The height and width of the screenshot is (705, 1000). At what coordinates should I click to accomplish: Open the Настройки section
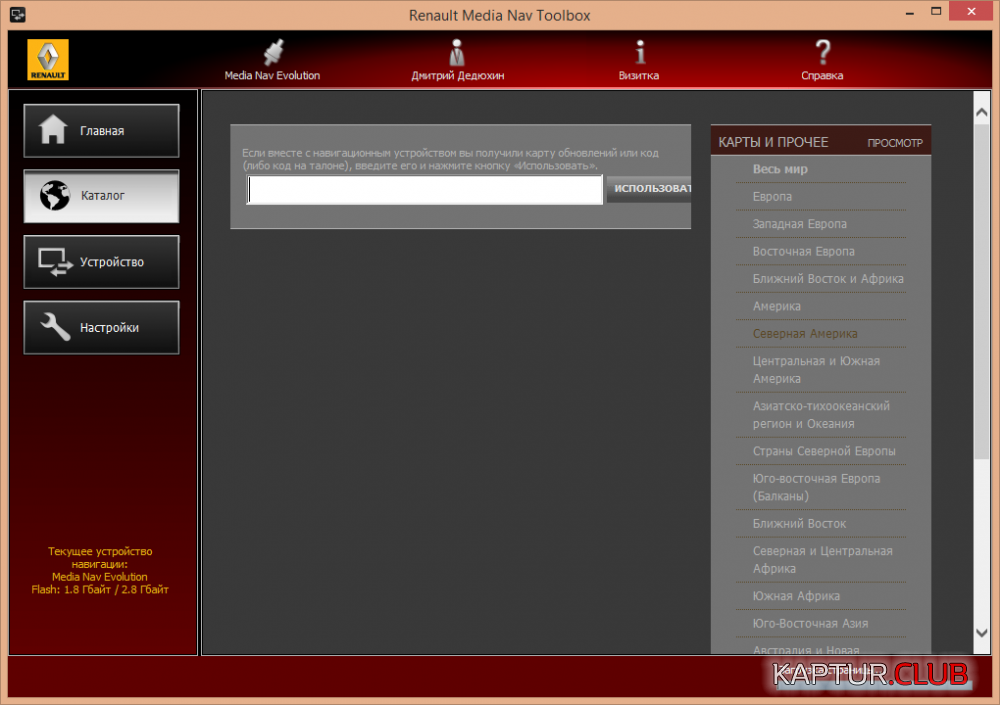click(101, 327)
